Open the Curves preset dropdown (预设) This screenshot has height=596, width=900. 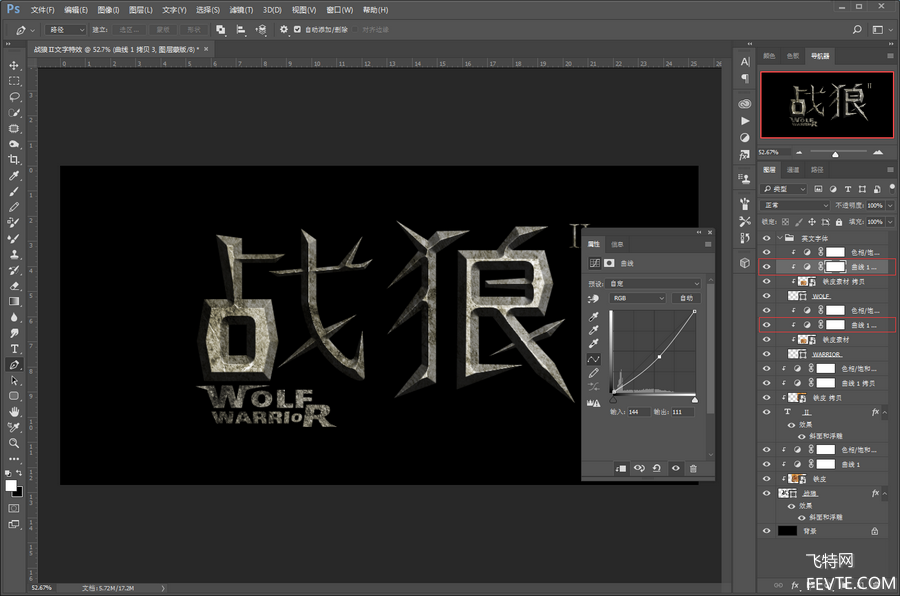click(655, 284)
